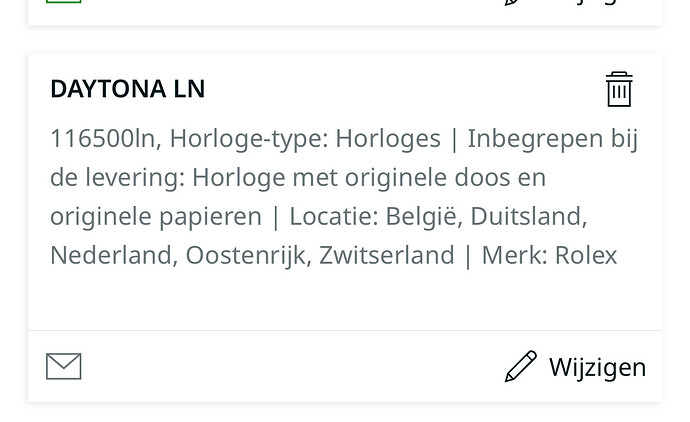Click the page background below DAYTONA card
The width and height of the screenshot is (690, 422).
click(345, 413)
